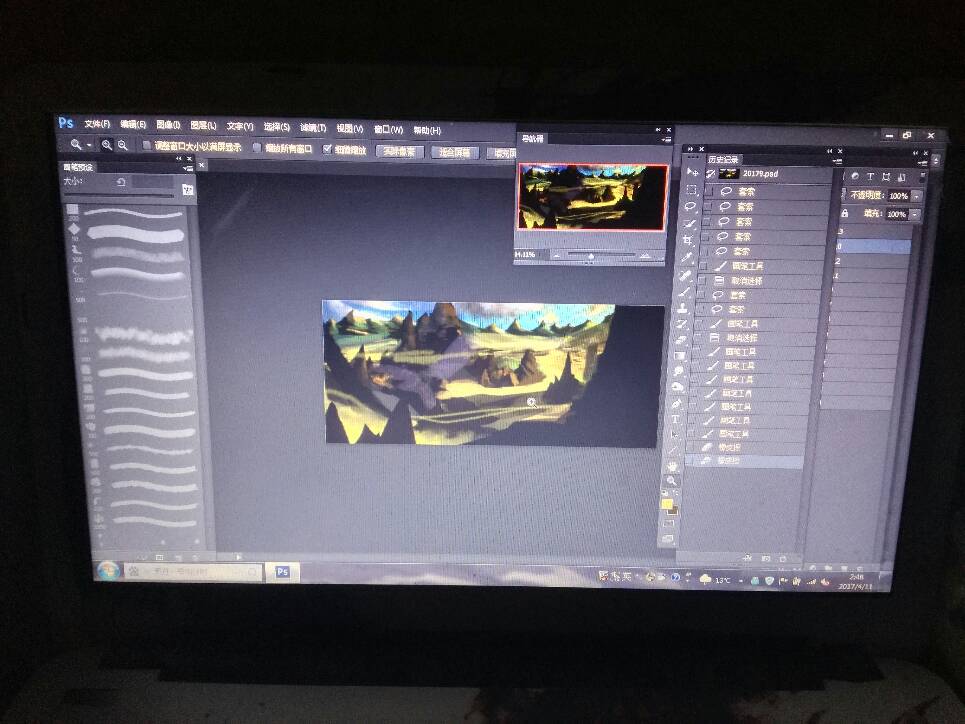Enable 缩放所有窗口 checkbox
This screenshot has height=724, width=965.
coord(257,148)
